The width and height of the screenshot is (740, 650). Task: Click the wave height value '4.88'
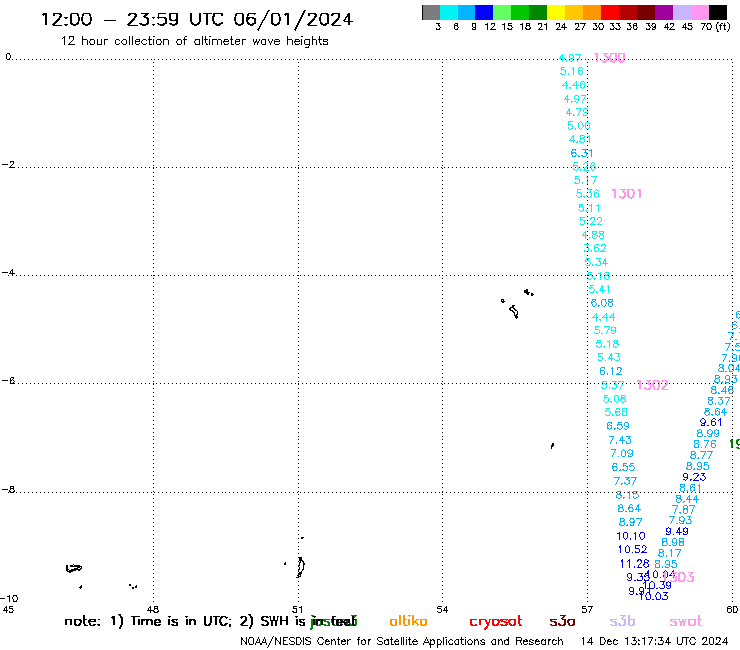point(593,235)
